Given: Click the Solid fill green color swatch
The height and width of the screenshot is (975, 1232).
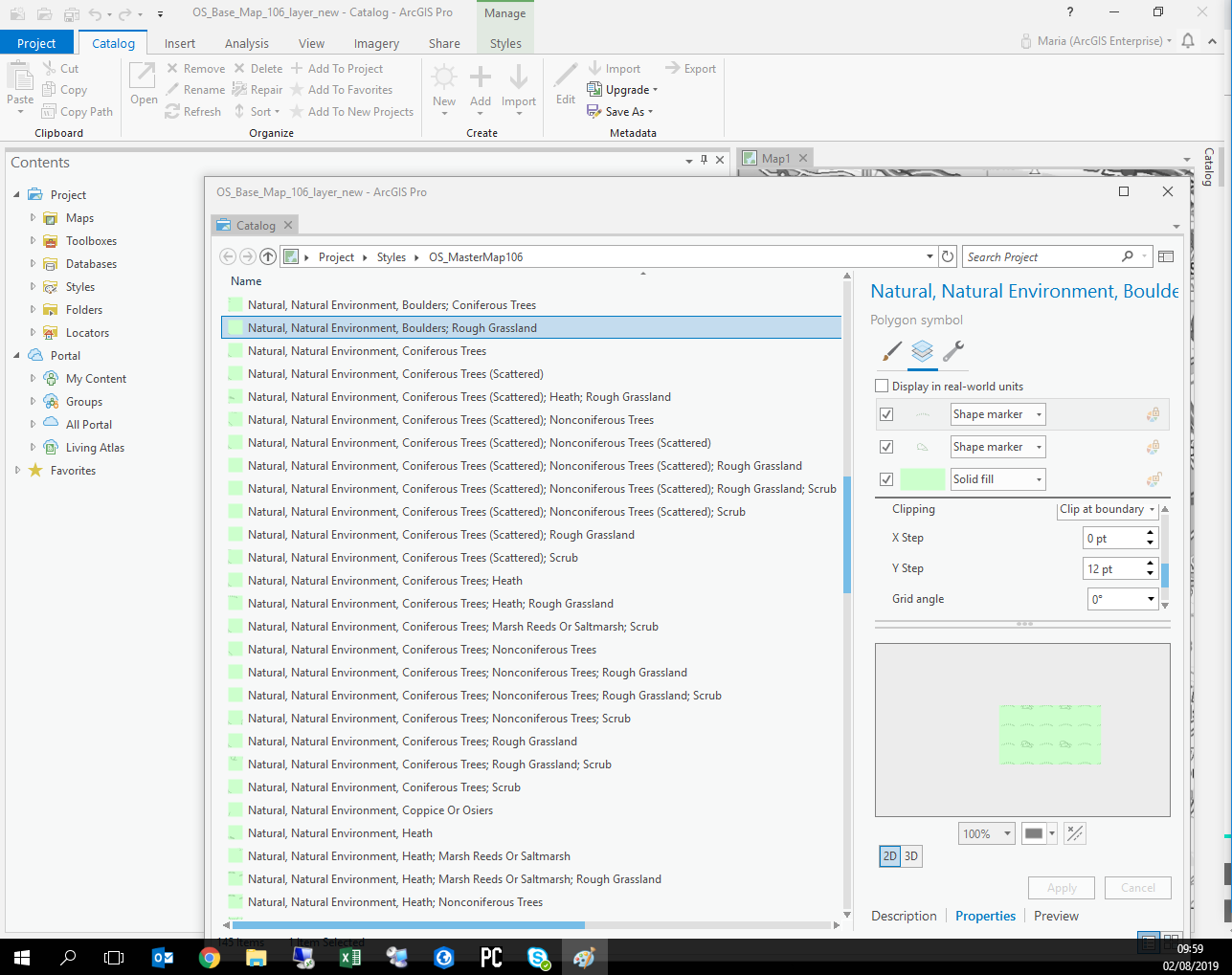Looking at the screenshot, I should point(922,479).
